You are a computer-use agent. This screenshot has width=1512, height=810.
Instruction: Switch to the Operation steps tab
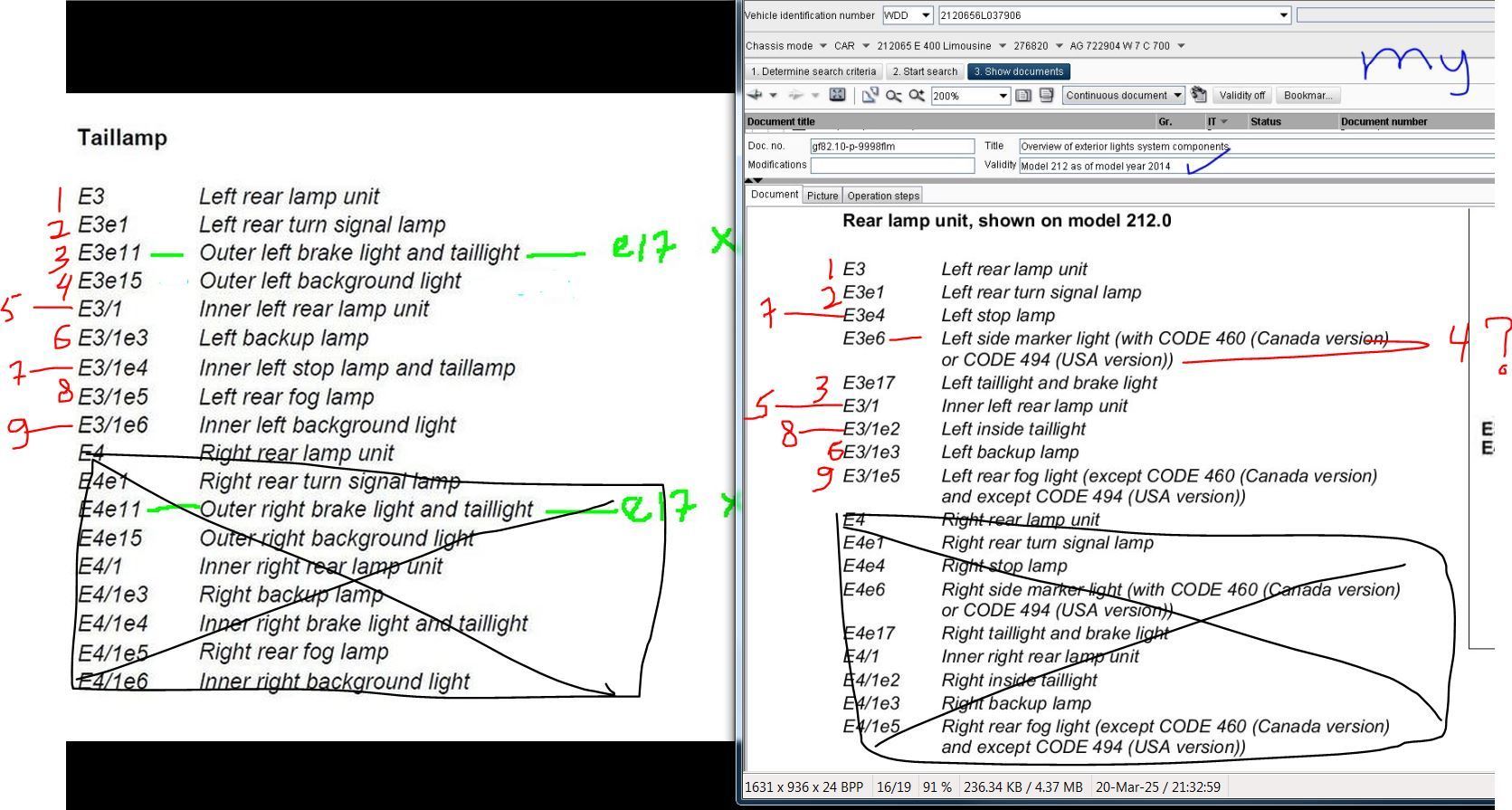pyautogui.click(x=883, y=195)
